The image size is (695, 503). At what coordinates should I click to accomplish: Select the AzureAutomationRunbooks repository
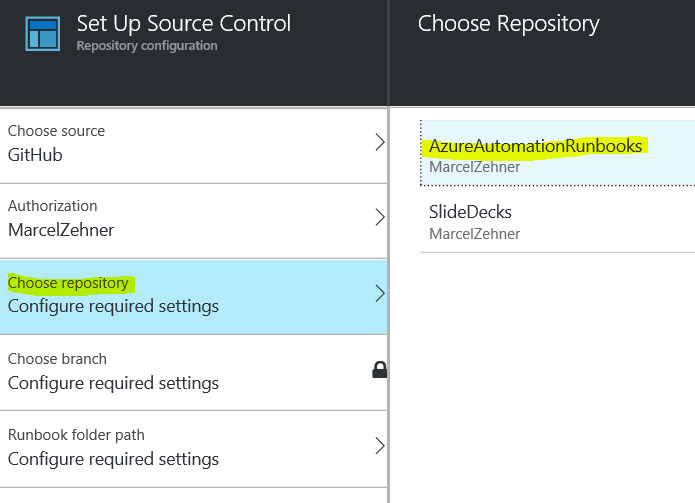click(x=535, y=146)
